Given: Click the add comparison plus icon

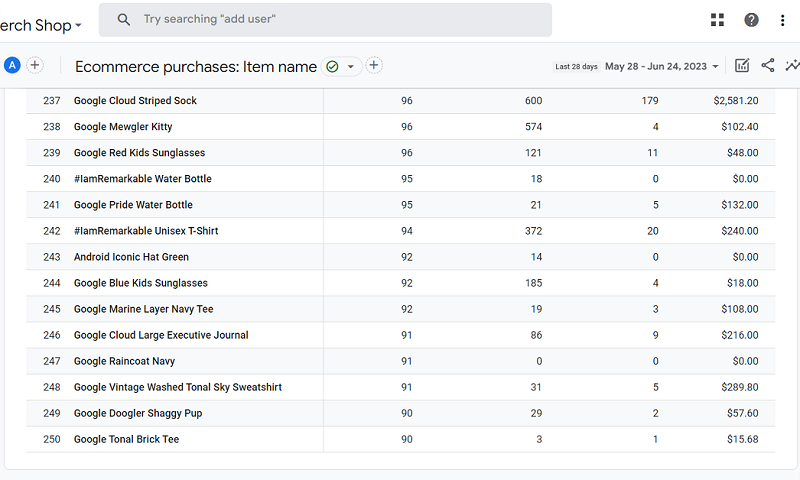Looking at the screenshot, I should point(35,66).
